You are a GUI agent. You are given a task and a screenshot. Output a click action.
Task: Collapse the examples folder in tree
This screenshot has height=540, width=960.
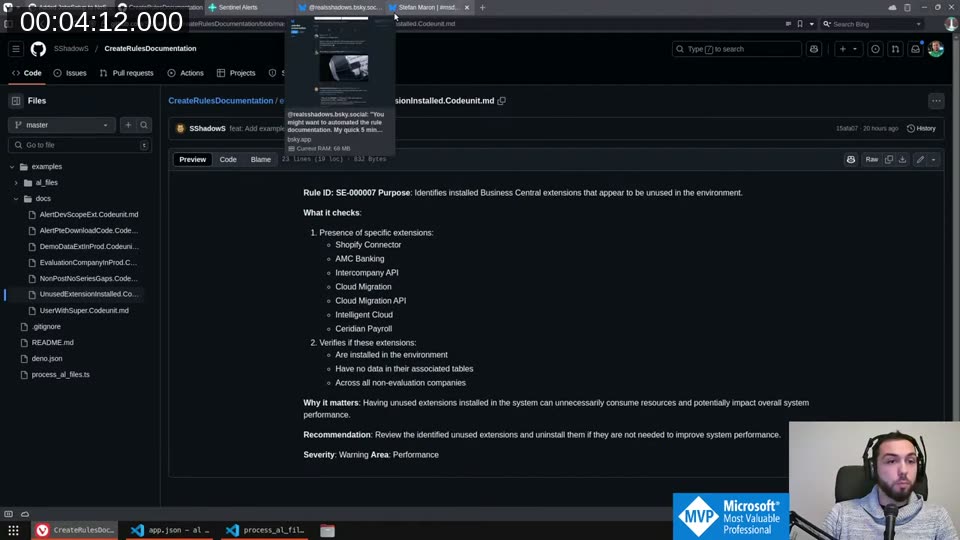coord(12,167)
